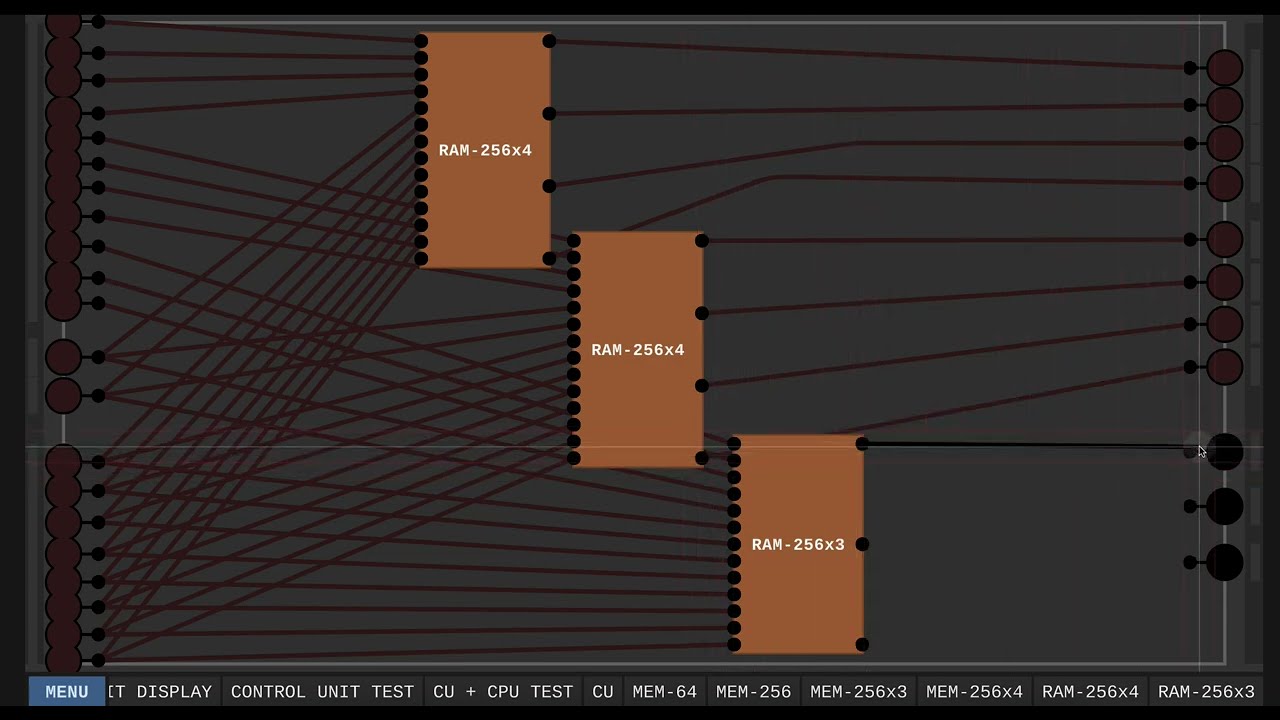Viewport: 1280px width, 720px height.
Task: Click the topmost output pin of upper RAM-256x4
Action: click(x=549, y=41)
